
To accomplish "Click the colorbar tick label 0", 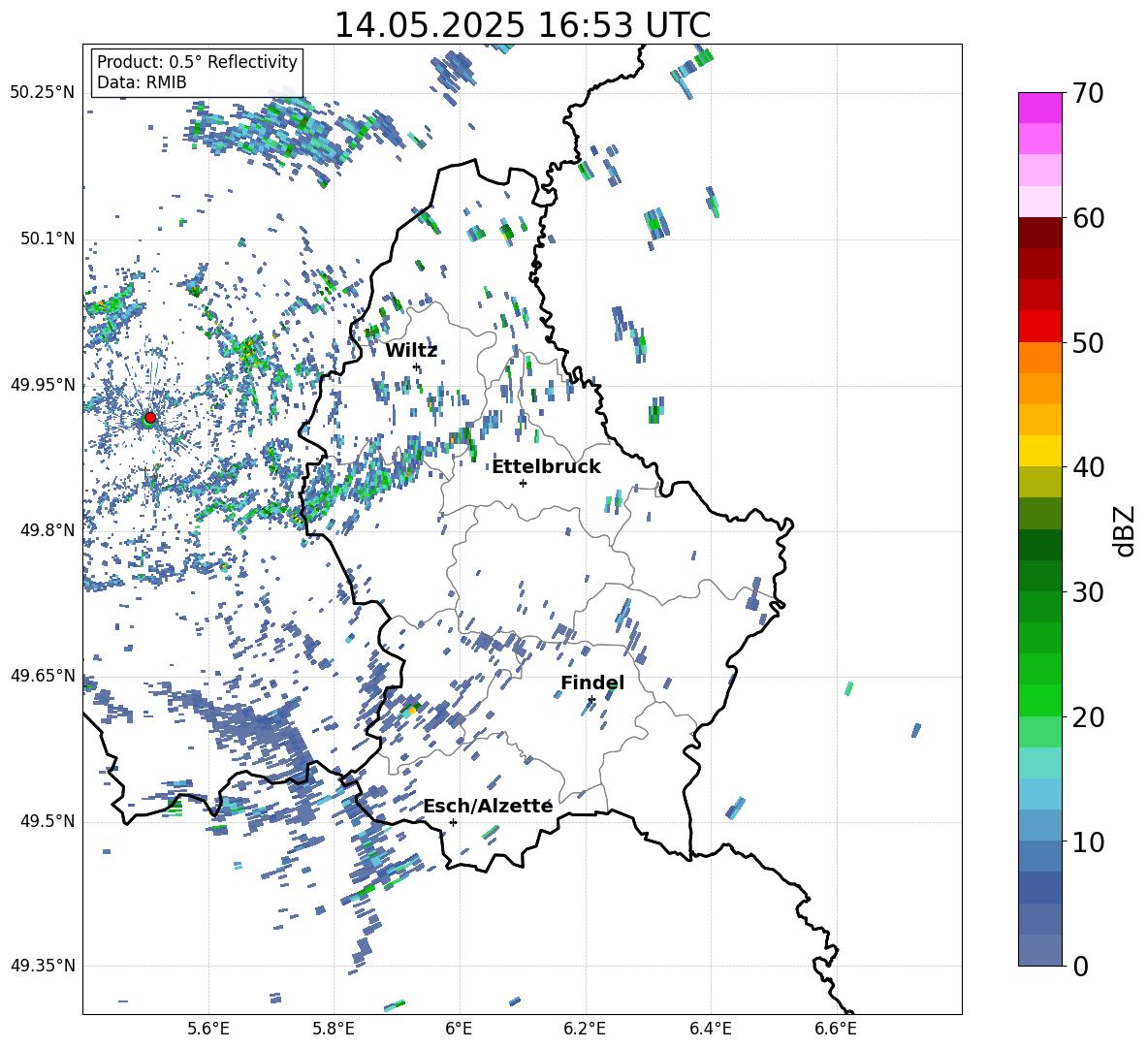I will pyautogui.click(x=1080, y=966).
